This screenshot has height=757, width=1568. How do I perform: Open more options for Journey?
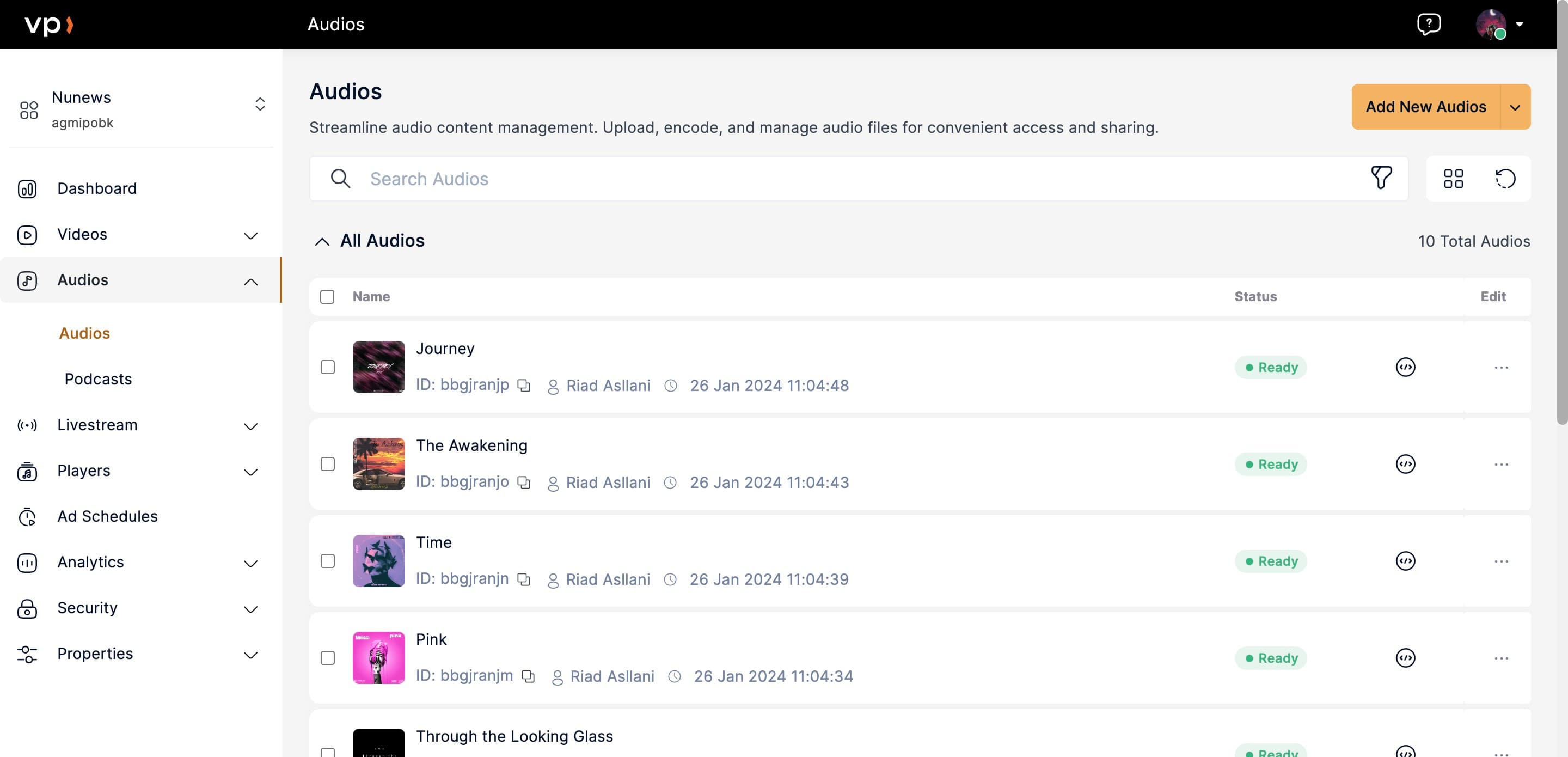point(1501,367)
